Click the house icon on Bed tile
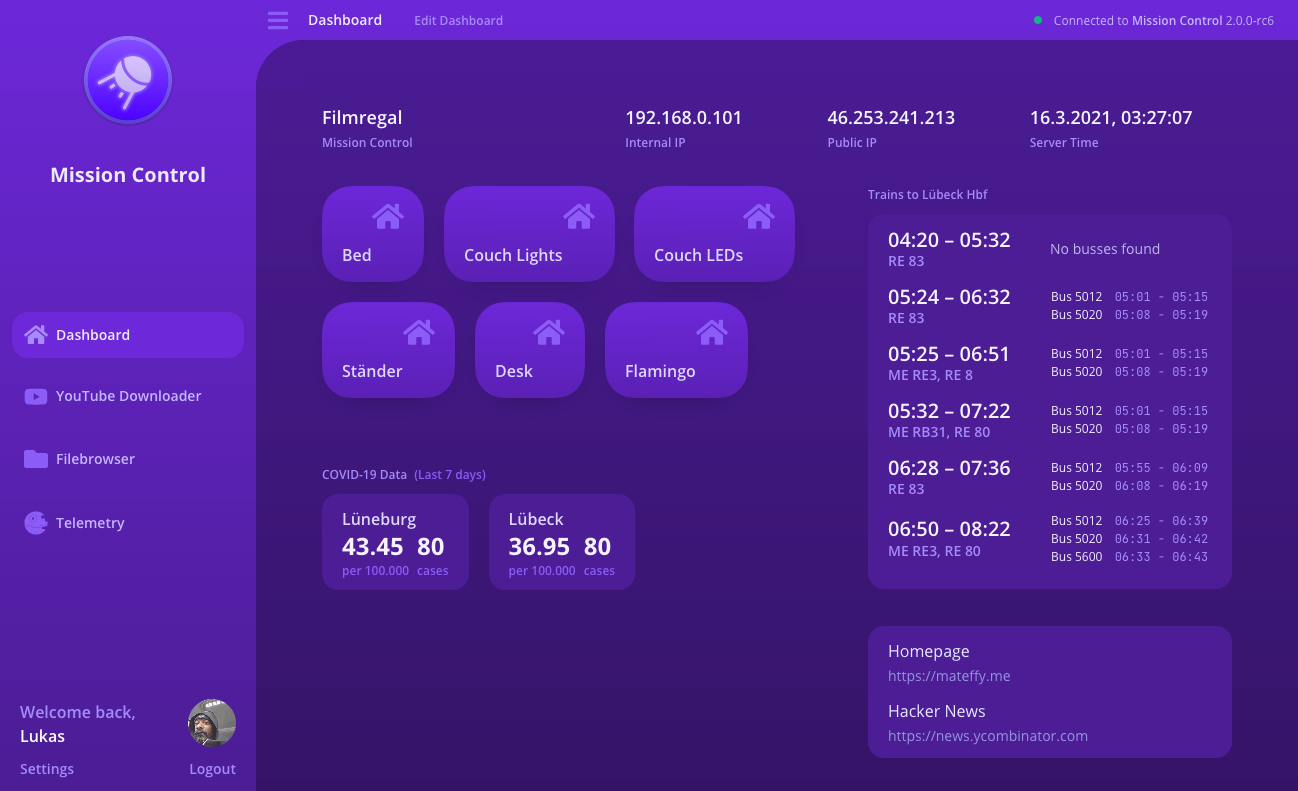Viewport: 1298px width, 791px height. [x=388, y=215]
